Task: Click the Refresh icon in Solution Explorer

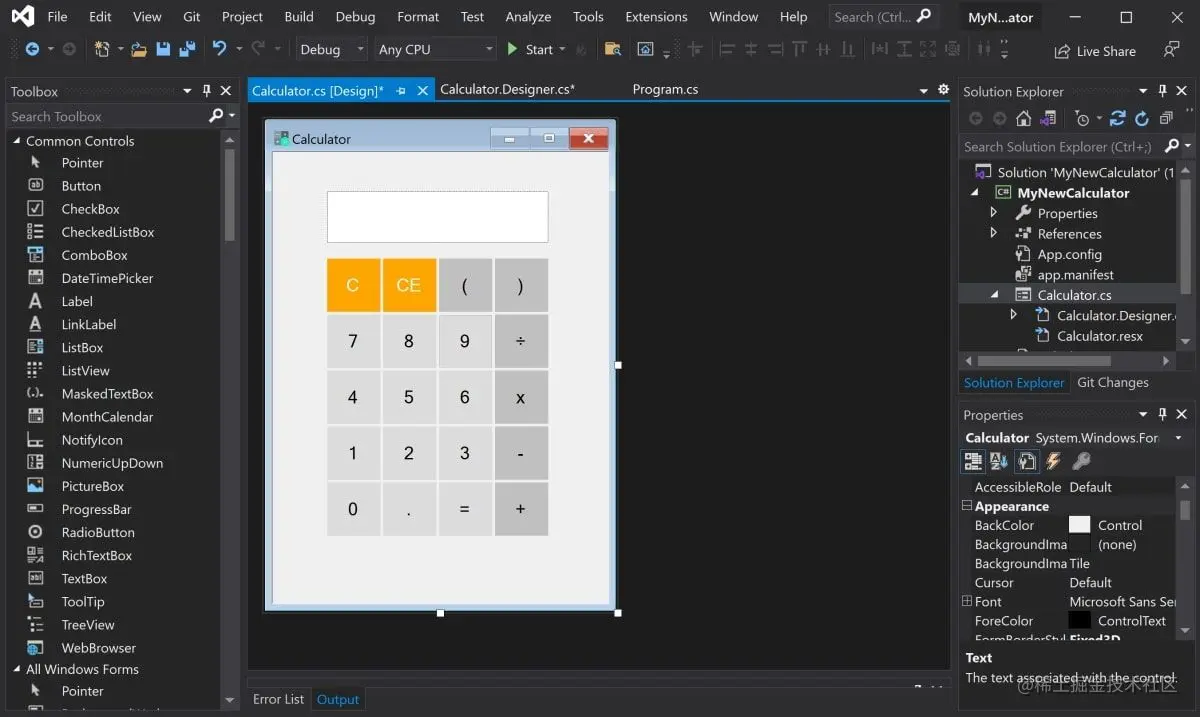Action: (1141, 119)
